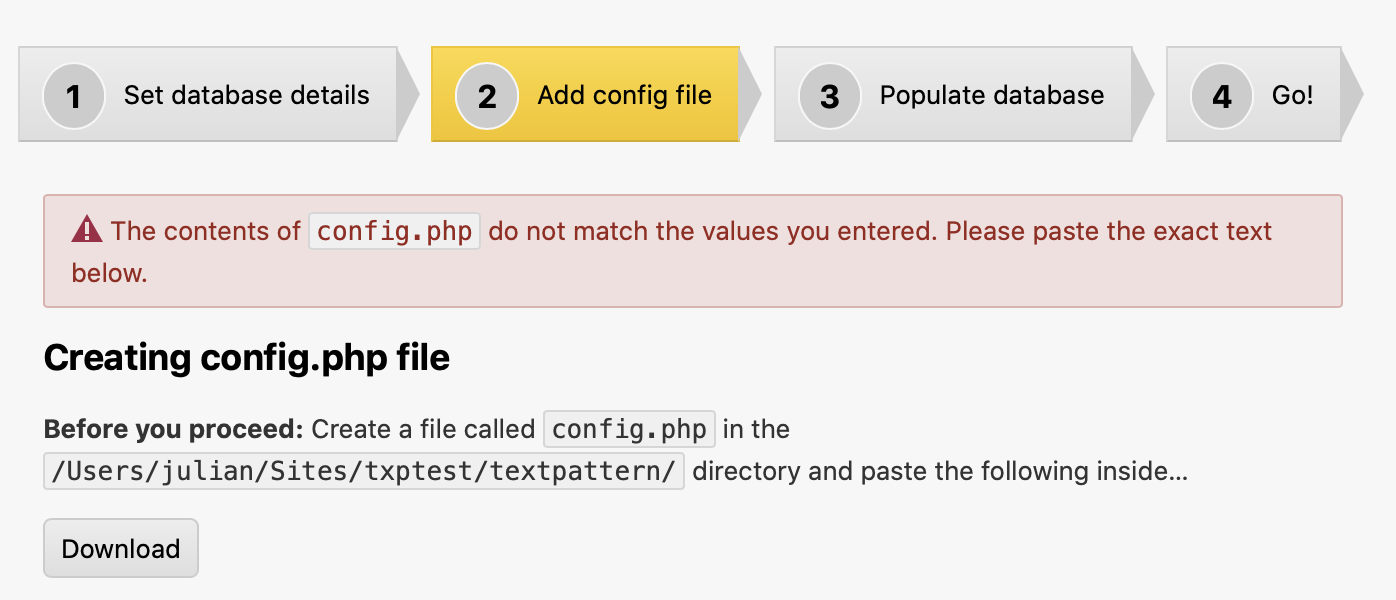Click the number 4 step circle

pyautogui.click(x=1222, y=96)
